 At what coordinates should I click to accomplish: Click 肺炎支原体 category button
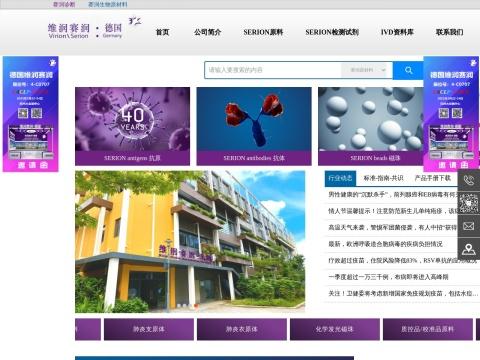[149, 329]
